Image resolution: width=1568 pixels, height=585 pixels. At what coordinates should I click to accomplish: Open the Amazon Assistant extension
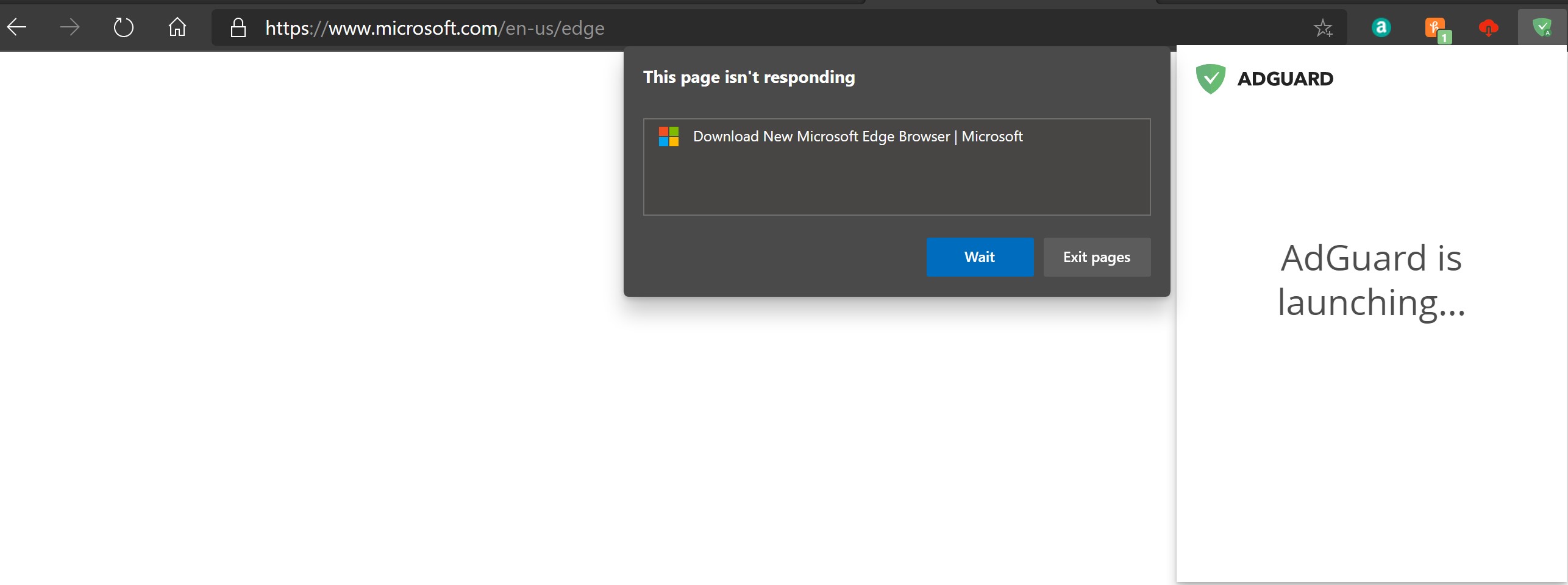(1381, 27)
